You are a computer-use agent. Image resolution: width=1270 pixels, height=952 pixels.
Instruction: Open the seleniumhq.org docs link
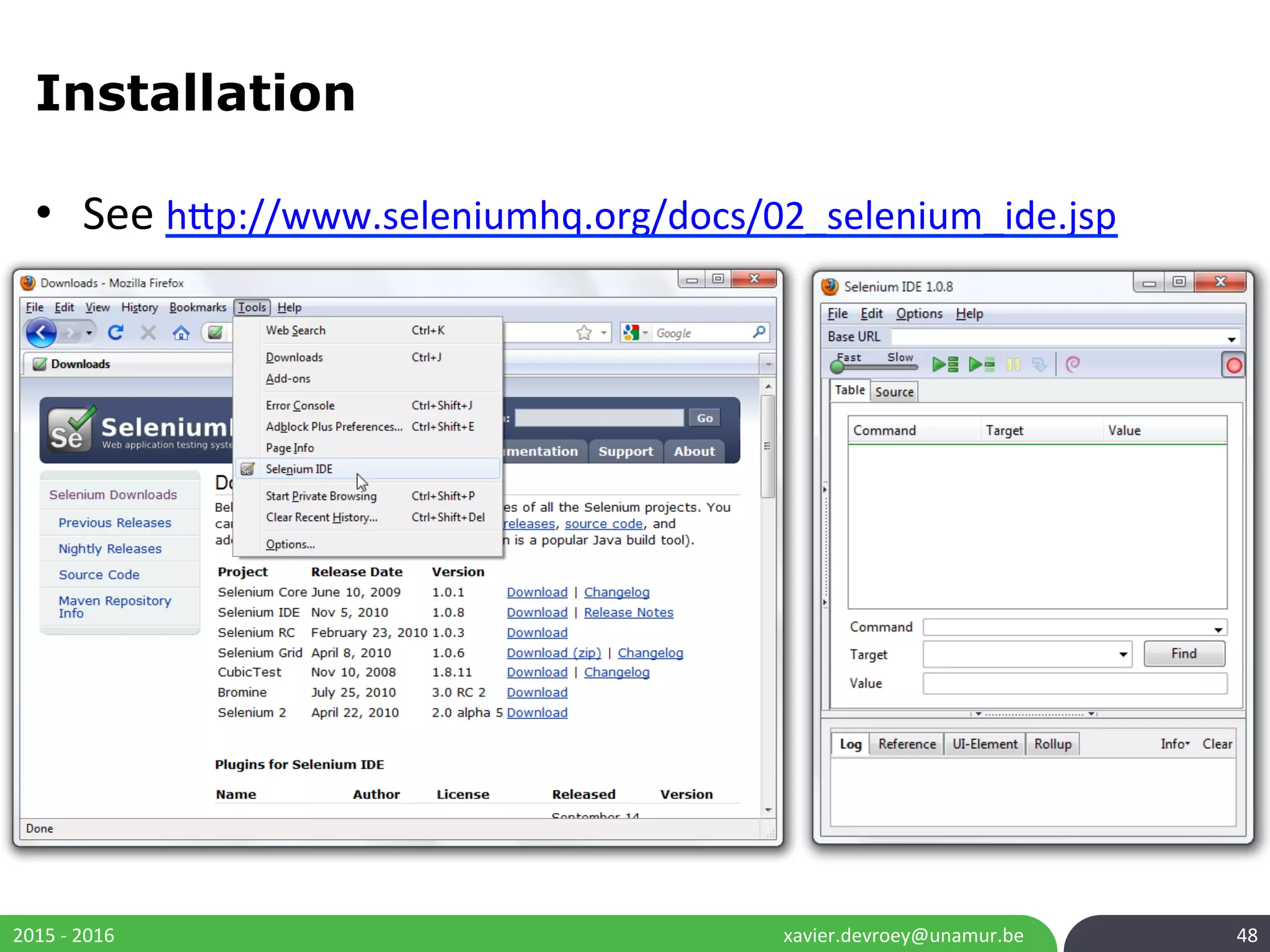[641, 216]
